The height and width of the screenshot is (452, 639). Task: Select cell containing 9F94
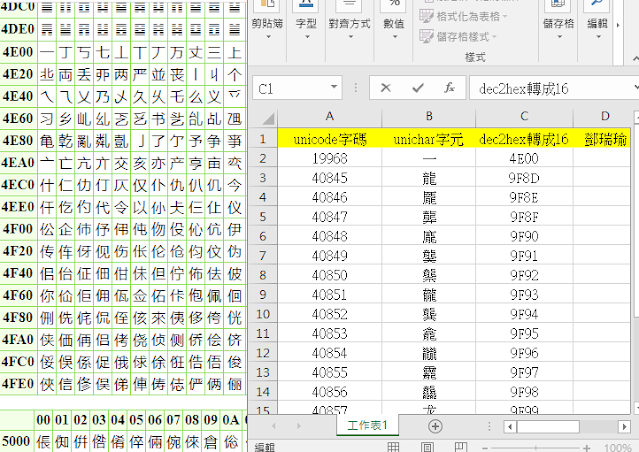coord(524,314)
